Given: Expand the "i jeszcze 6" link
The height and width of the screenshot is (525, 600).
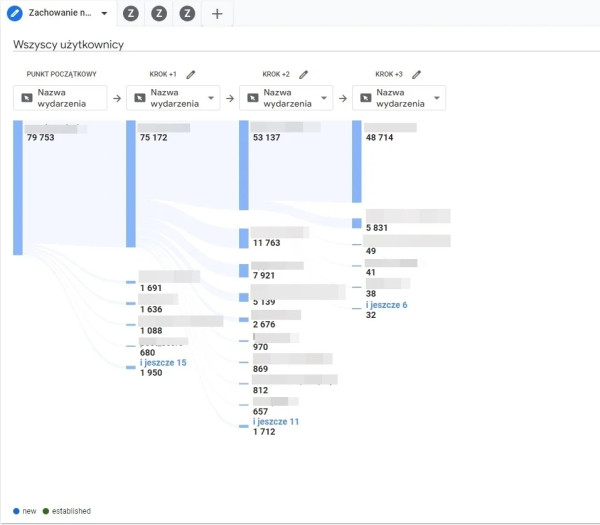Looking at the screenshot, I should (386, 305).
